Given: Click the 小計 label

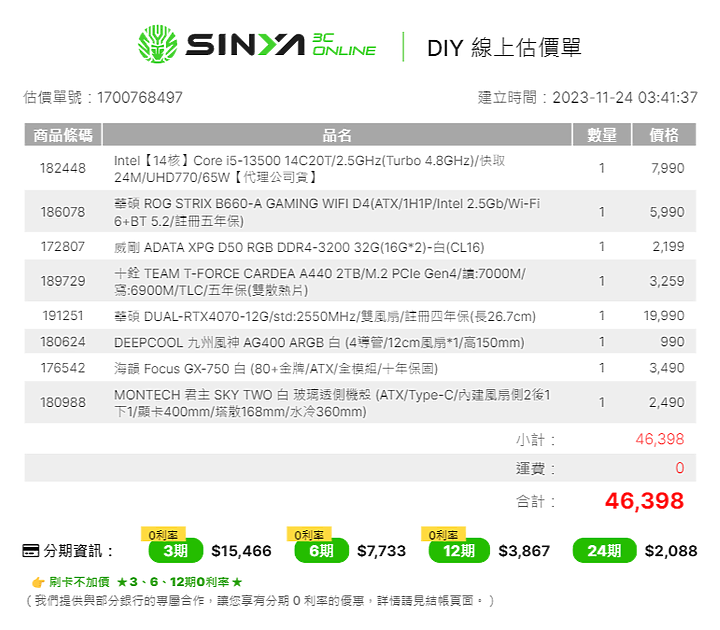Looking at the screenshot, I should click(535, 440).
